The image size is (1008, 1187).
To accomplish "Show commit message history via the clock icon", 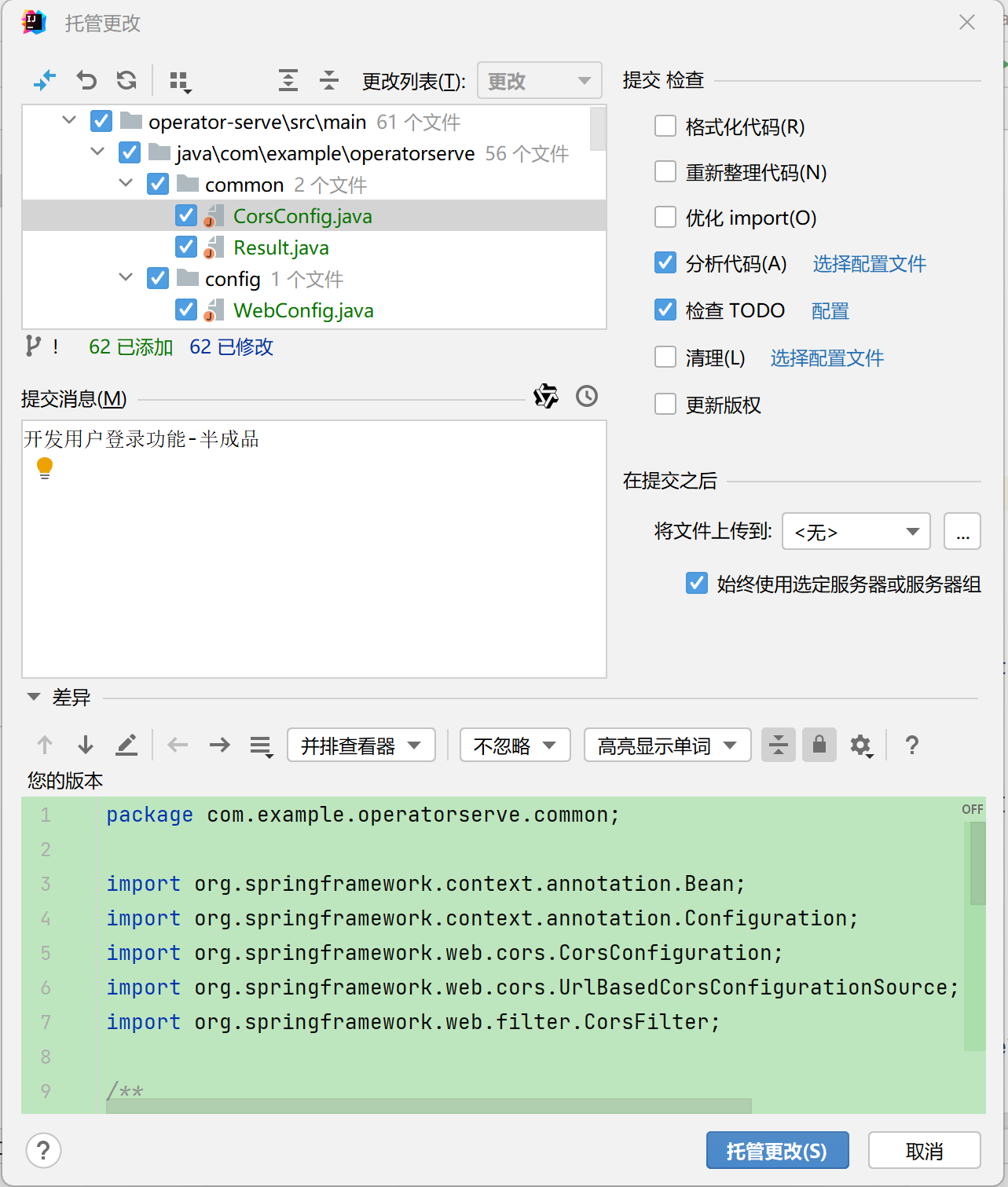I will coord(586,397).
